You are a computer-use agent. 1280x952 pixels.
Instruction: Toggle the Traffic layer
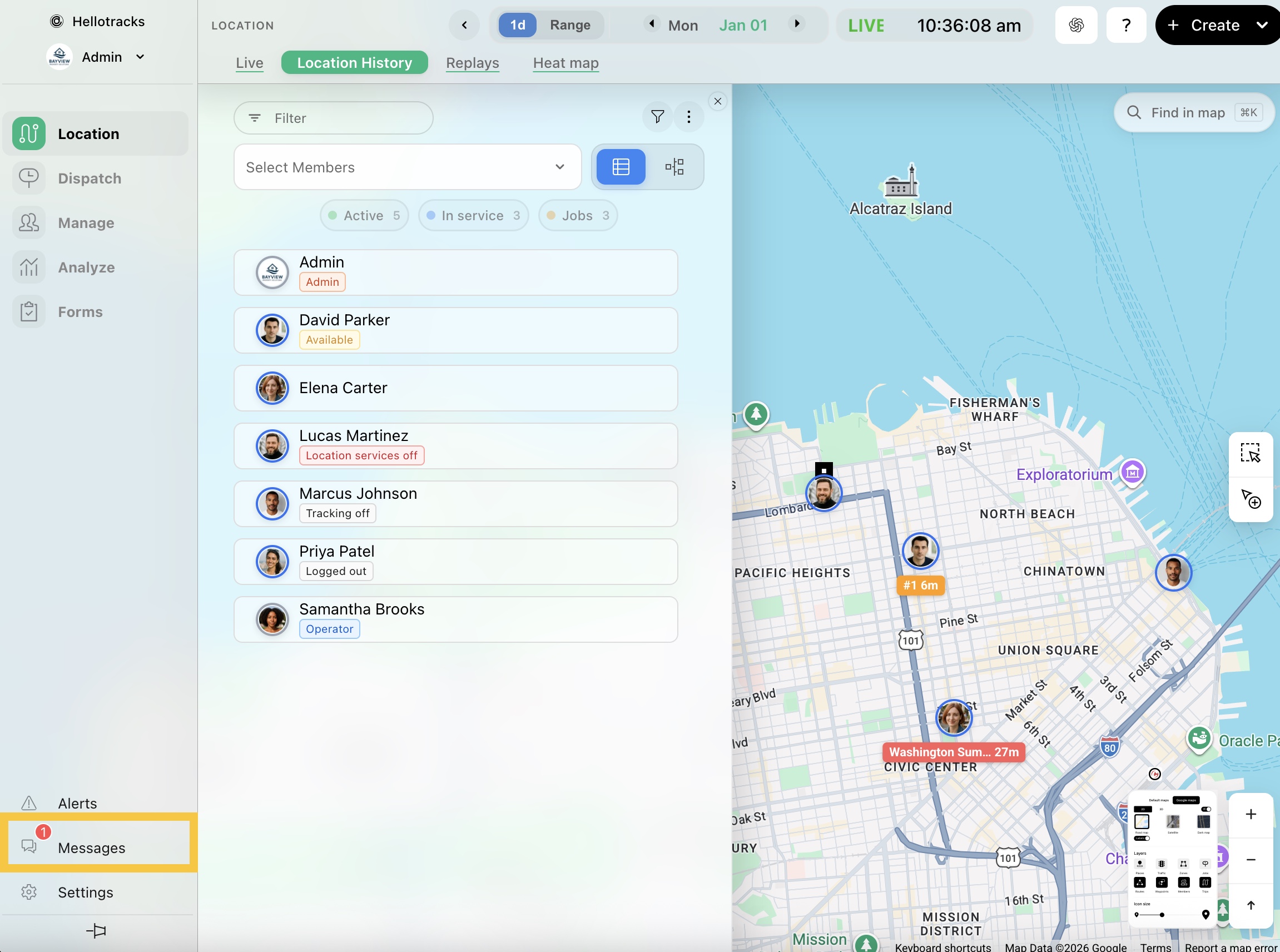click(1161, 864)
